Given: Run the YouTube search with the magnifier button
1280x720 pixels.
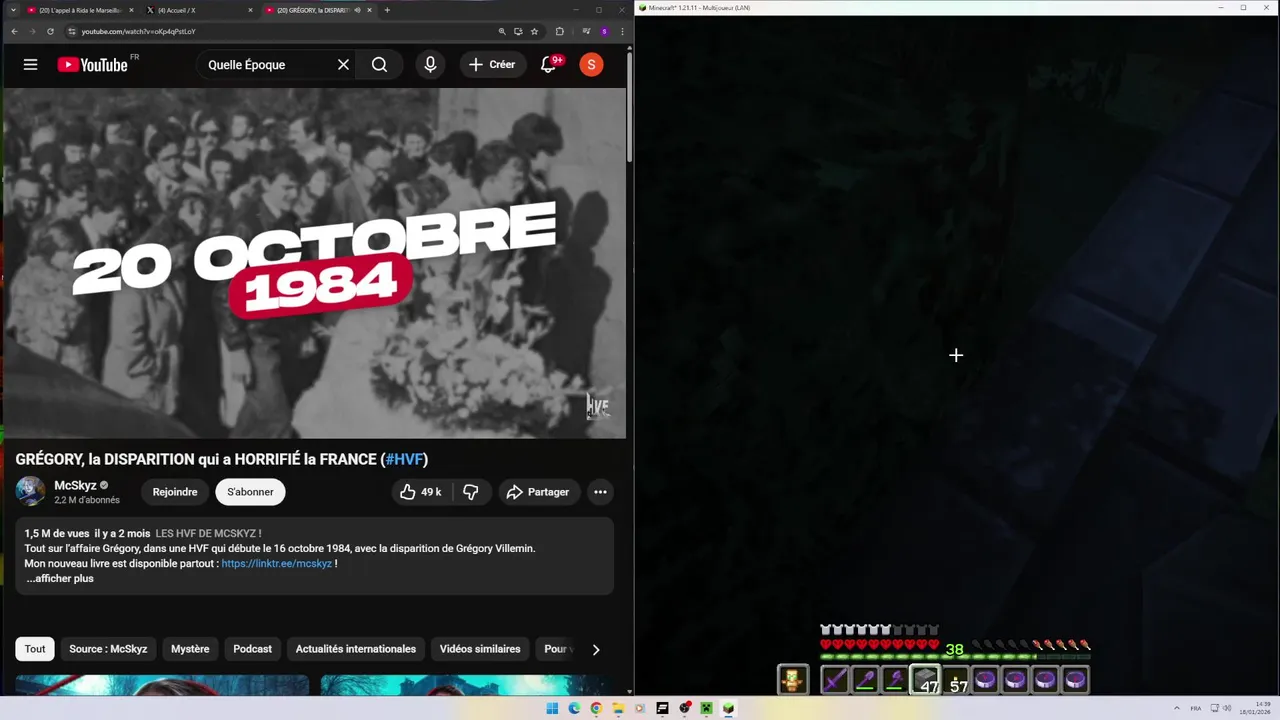Looking at the screenshot, I should pos(379,65).
